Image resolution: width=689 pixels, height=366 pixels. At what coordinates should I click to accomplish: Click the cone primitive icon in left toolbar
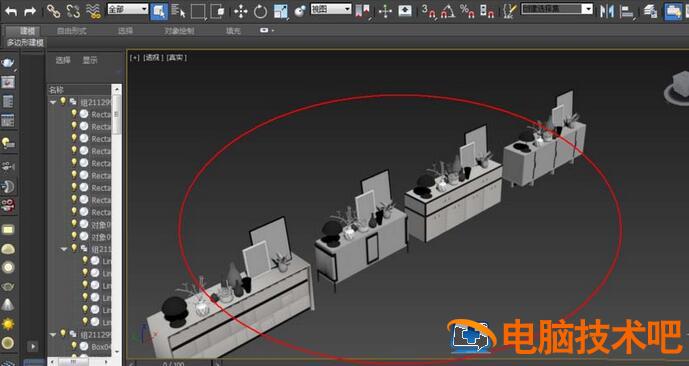8,304
